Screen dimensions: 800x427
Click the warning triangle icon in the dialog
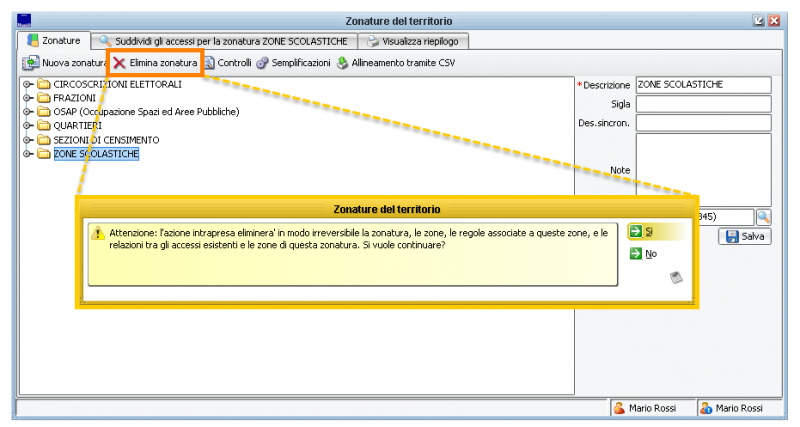pos(97,233)
